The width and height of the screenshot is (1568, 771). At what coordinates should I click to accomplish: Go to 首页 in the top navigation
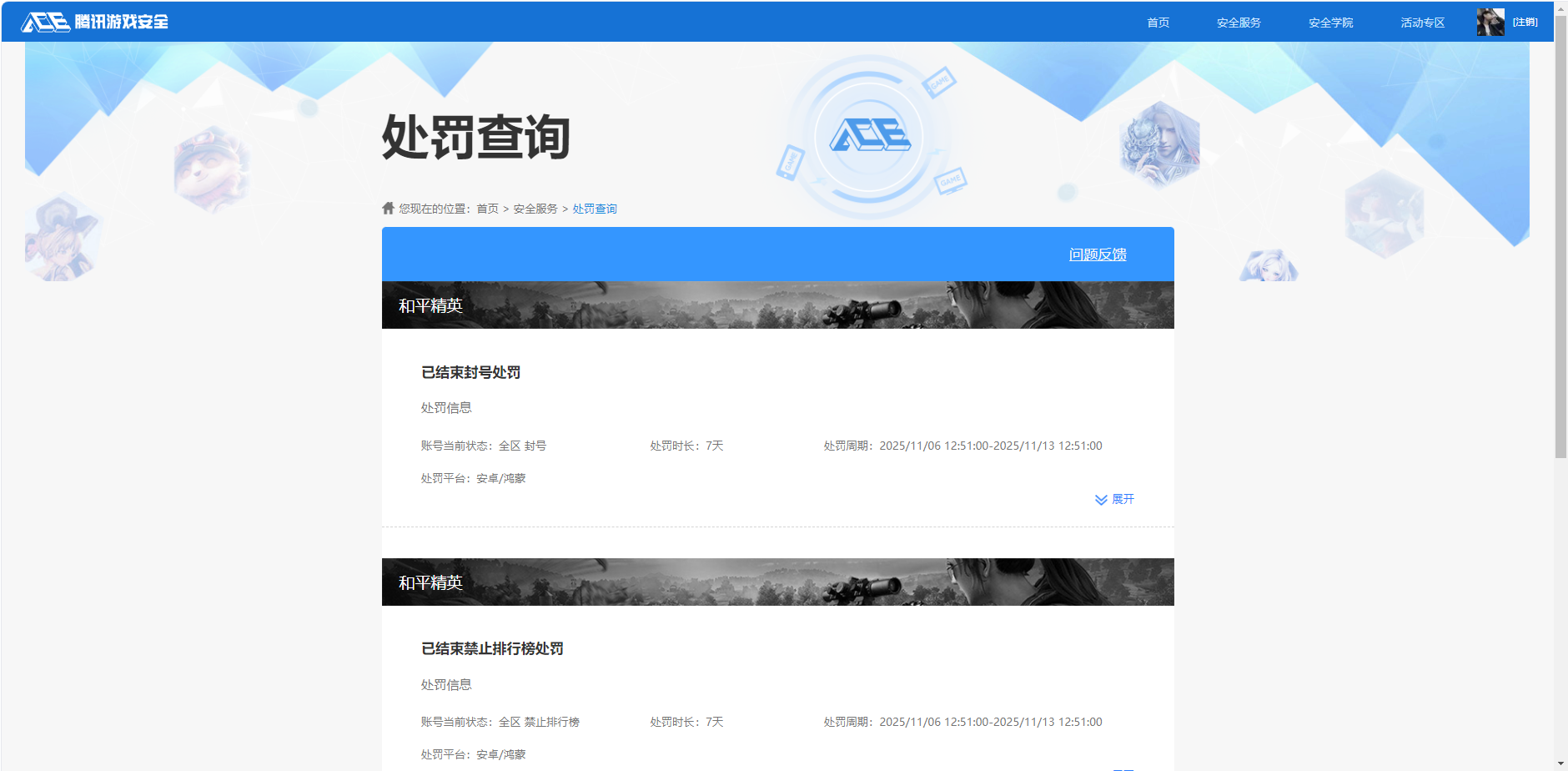coord(1158,23)
